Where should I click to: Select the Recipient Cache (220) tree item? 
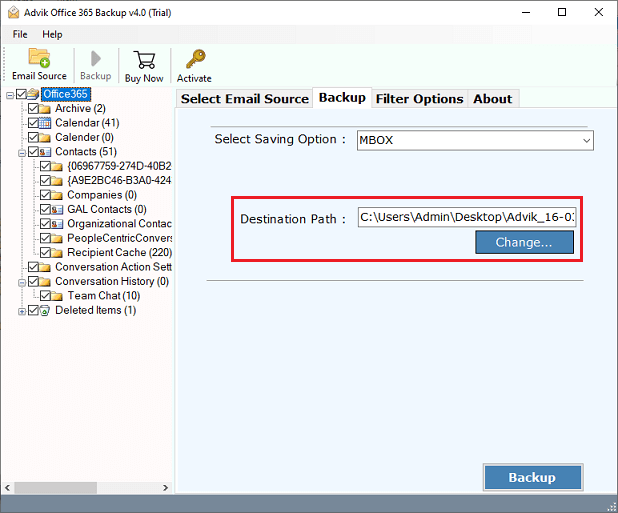(x=119, y=253)
